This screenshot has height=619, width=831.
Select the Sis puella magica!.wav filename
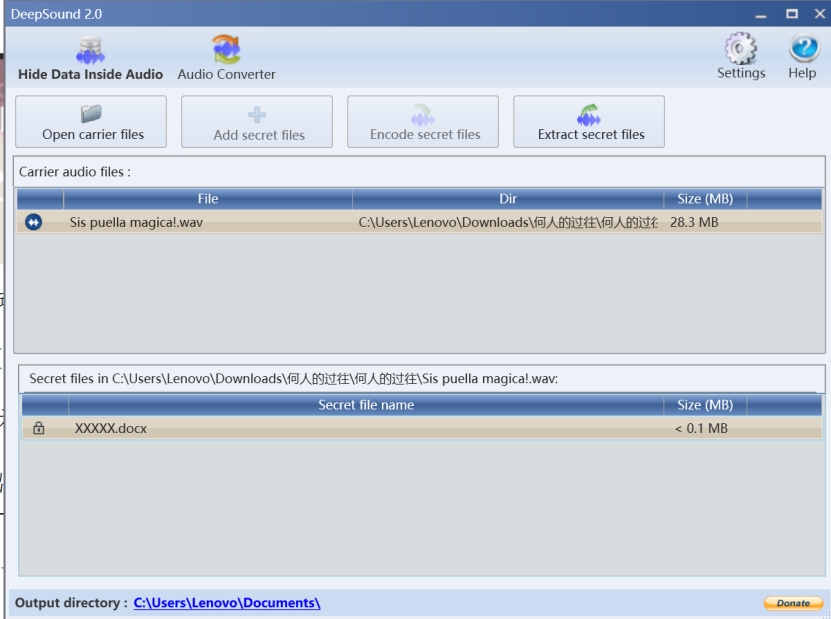(136, 222)
